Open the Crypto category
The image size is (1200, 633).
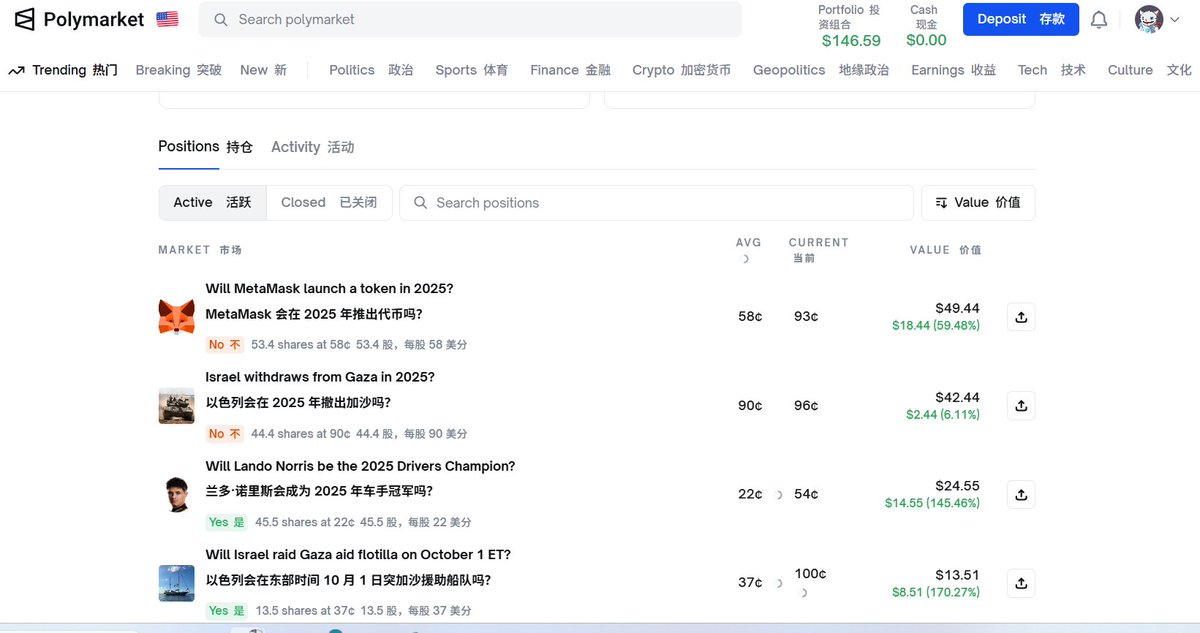pos(682,70)
